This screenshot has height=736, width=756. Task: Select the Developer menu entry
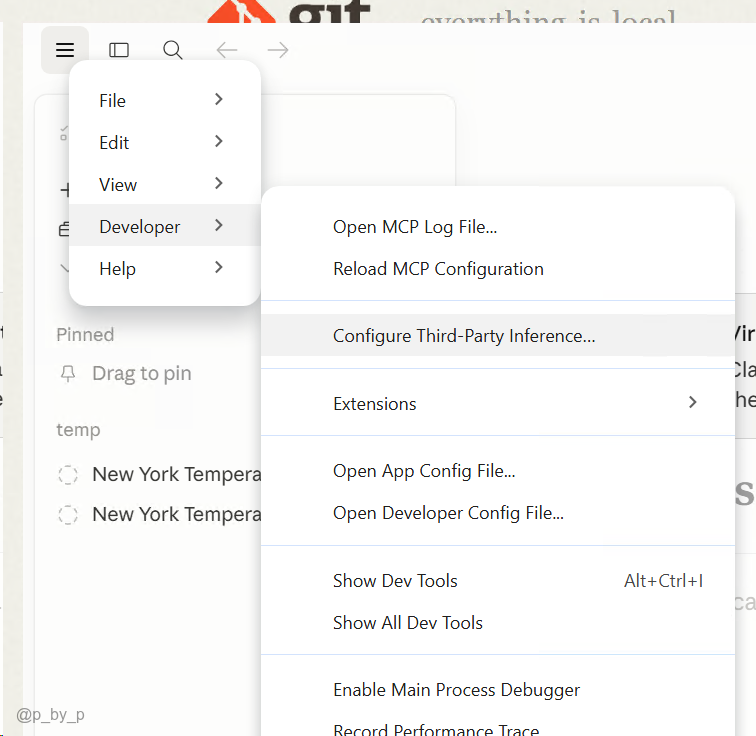[x=165, y=226]
